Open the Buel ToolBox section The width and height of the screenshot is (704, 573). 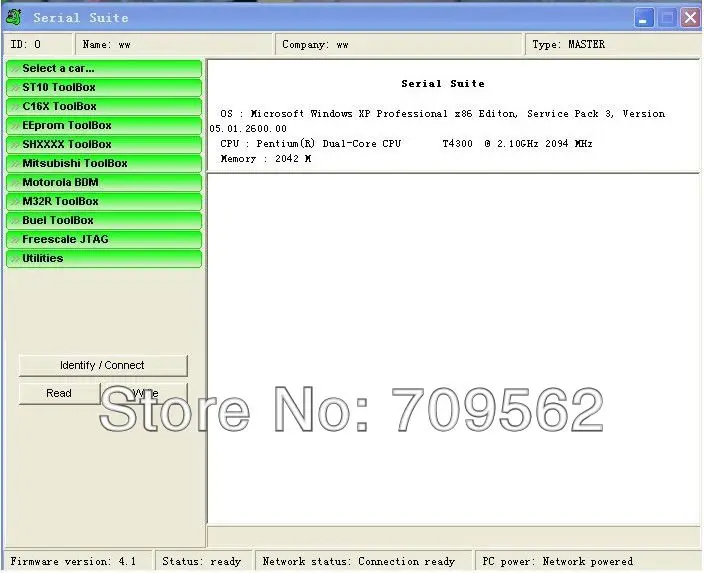(x=104, y=220)
